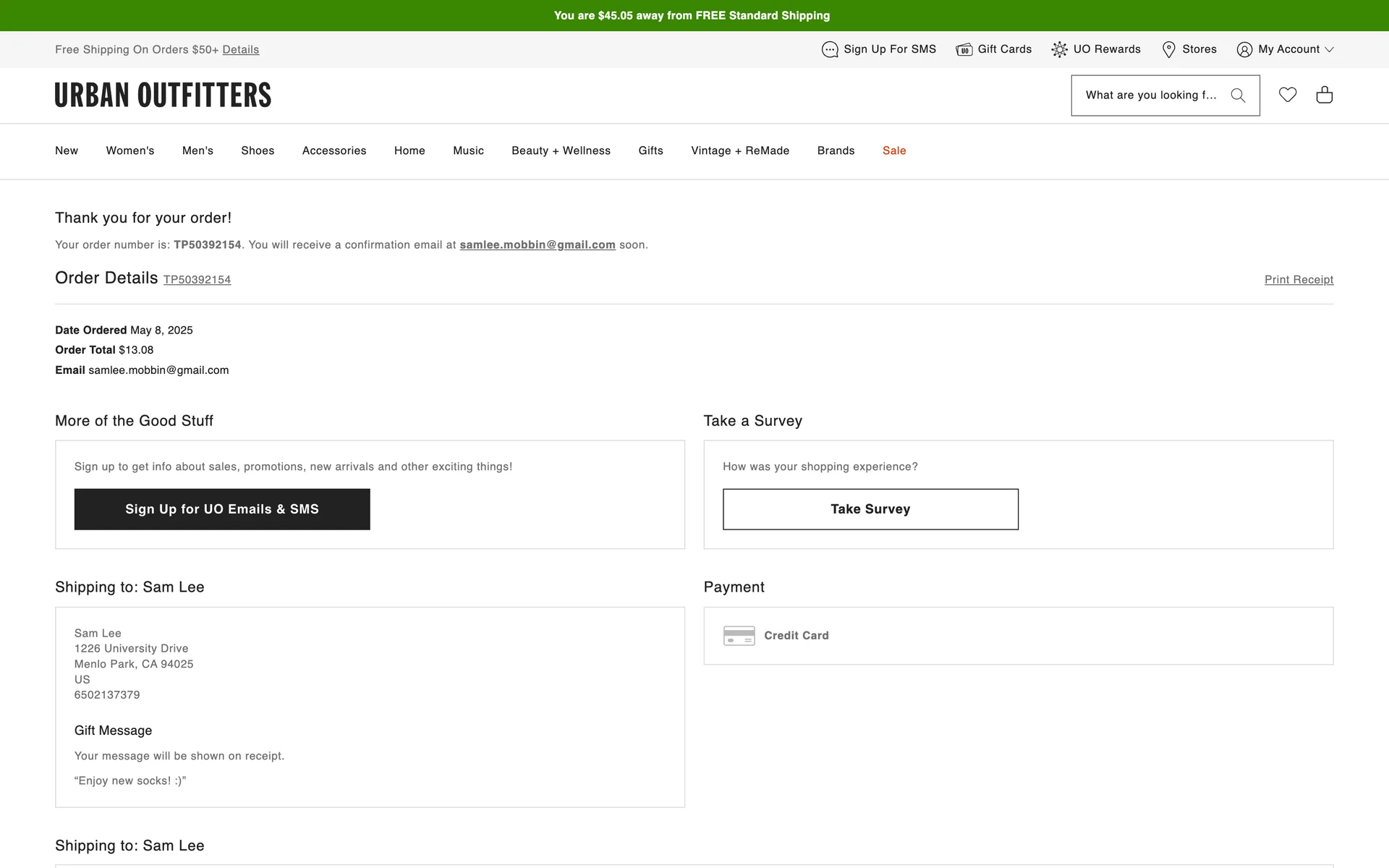
Task: Open the Sale menu item
Action: (x=894, y=150)
